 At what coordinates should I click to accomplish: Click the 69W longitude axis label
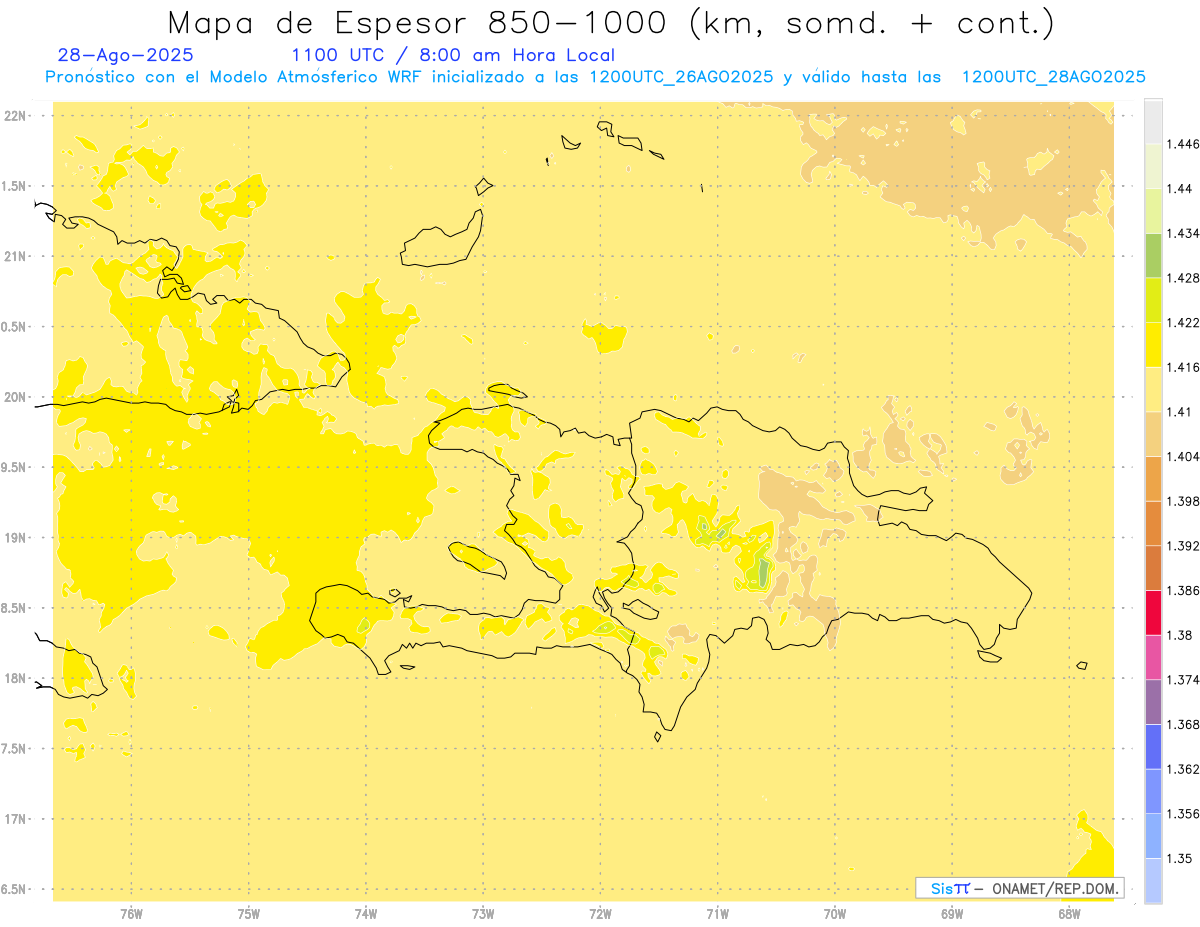[x=952, y=913]
